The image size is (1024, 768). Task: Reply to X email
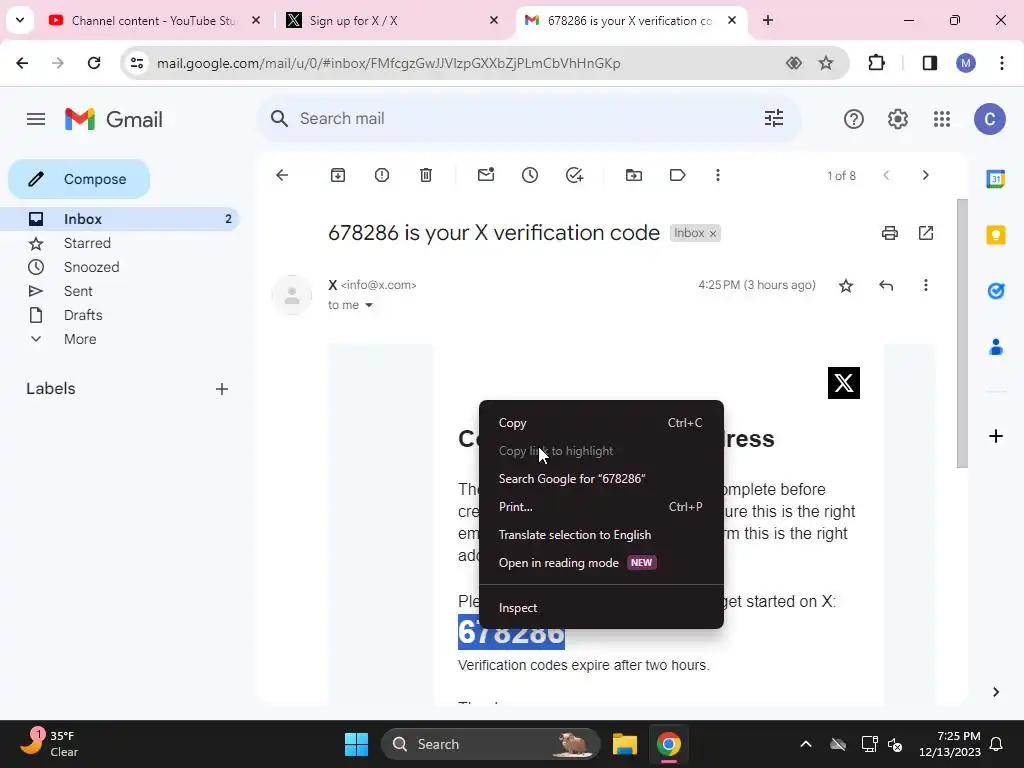[886, 285]
